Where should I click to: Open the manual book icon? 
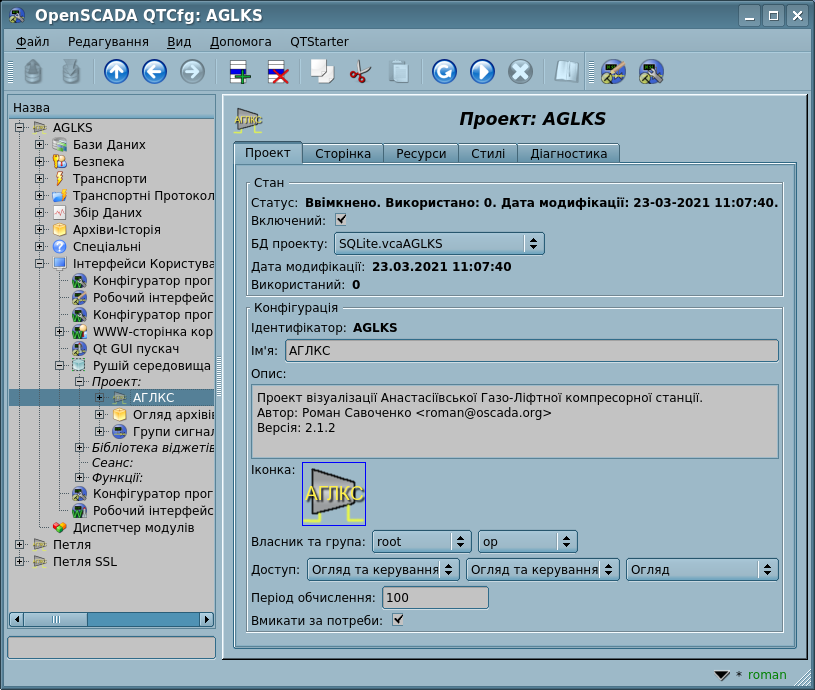coord(566,72)
